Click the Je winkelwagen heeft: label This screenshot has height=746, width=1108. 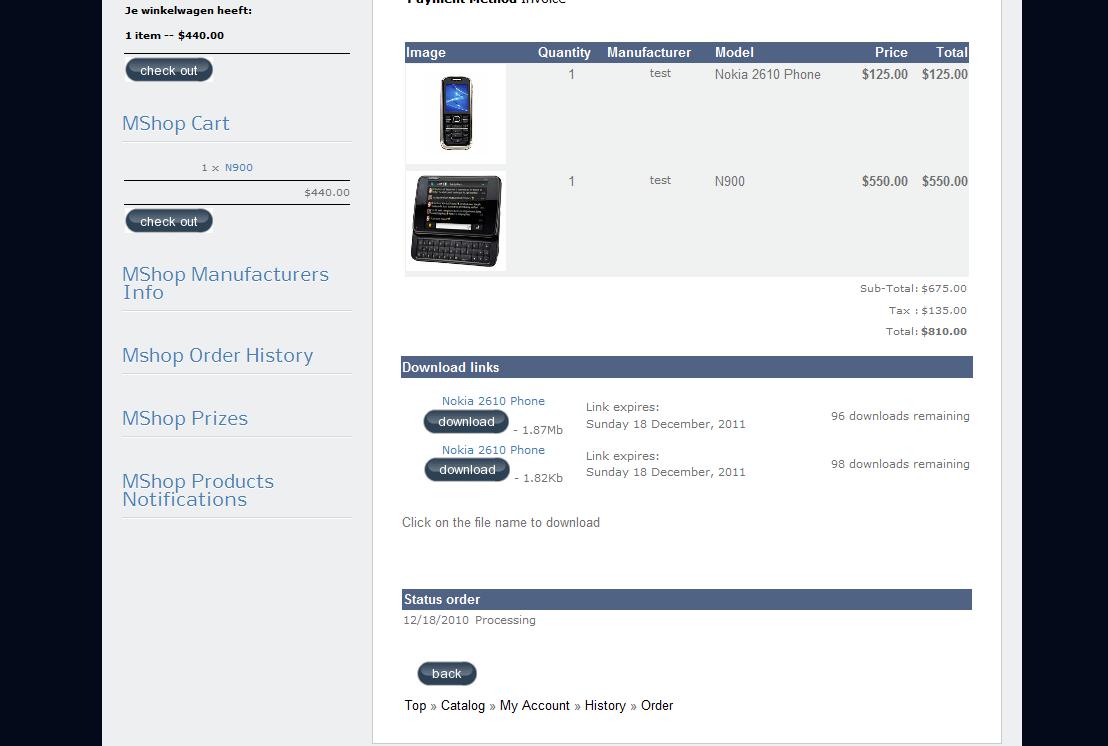pos(189,11)
